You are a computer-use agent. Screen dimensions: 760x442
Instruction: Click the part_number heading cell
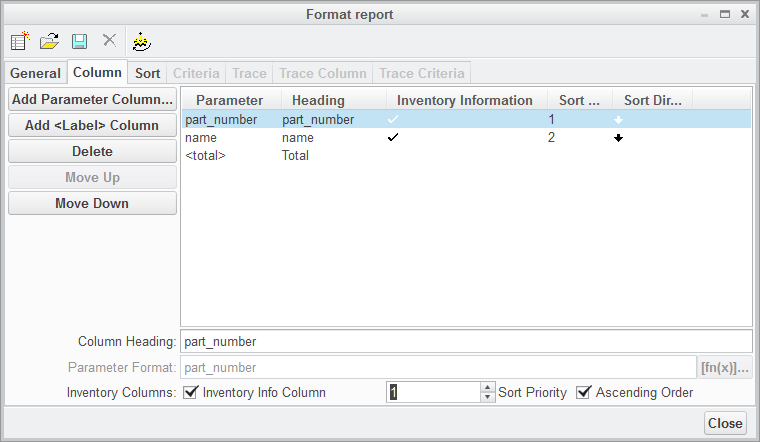coord(318,120)
